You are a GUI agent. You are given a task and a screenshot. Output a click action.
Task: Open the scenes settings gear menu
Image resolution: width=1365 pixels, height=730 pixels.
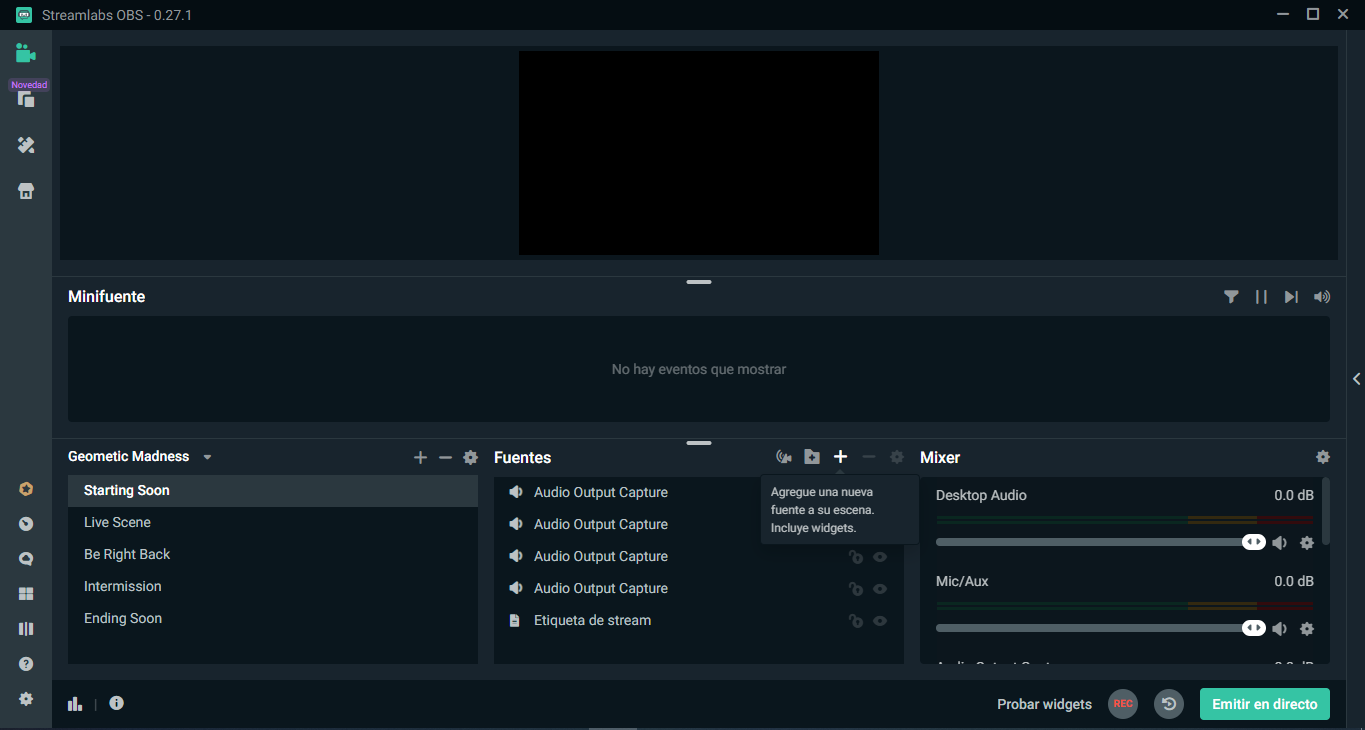(470, 458)
